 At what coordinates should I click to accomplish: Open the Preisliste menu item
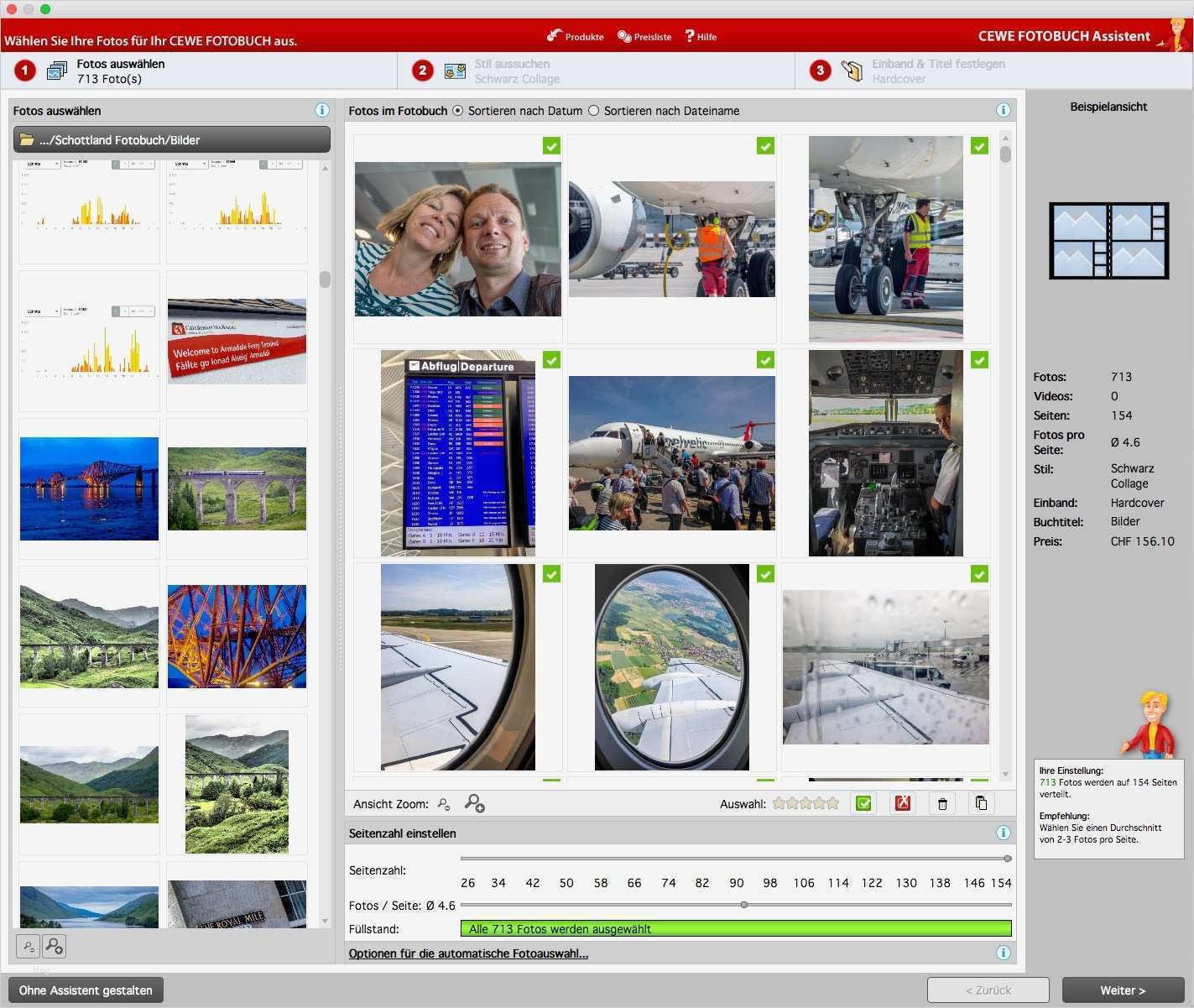pyautogui.click(x=644, y=36)
